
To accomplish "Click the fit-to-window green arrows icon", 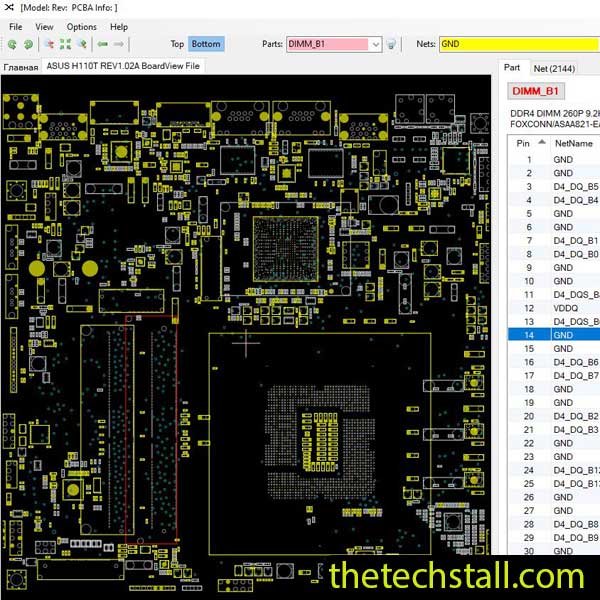I will point(65,44).
